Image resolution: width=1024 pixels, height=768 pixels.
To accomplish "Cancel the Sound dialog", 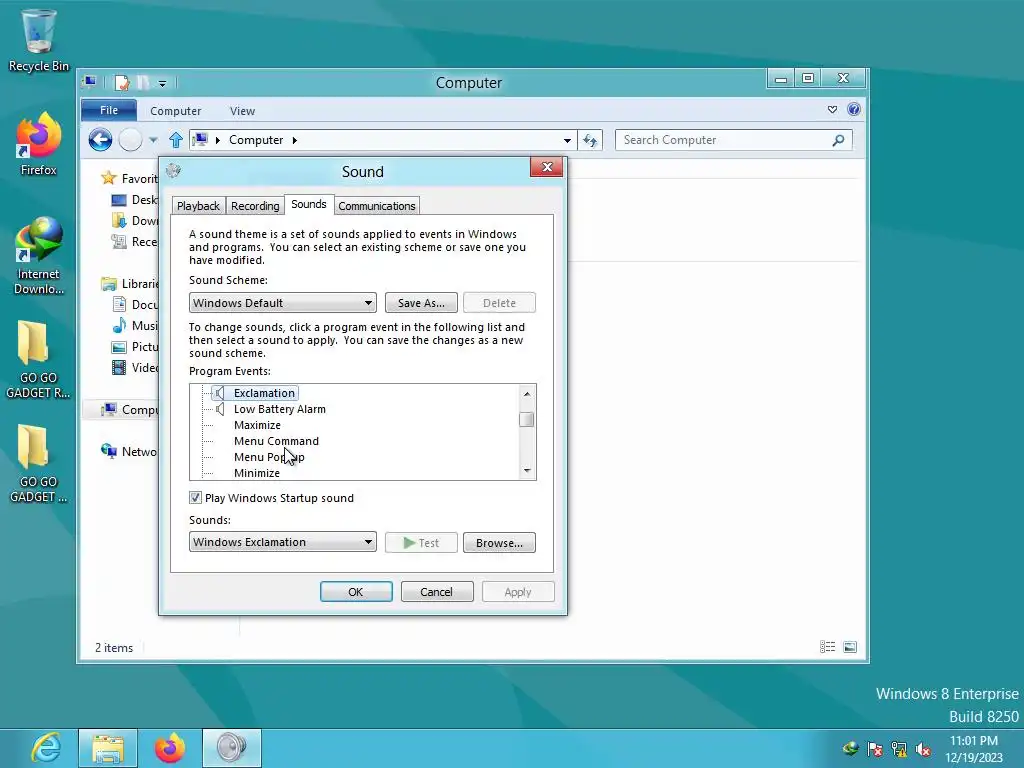I will (437, 592).
